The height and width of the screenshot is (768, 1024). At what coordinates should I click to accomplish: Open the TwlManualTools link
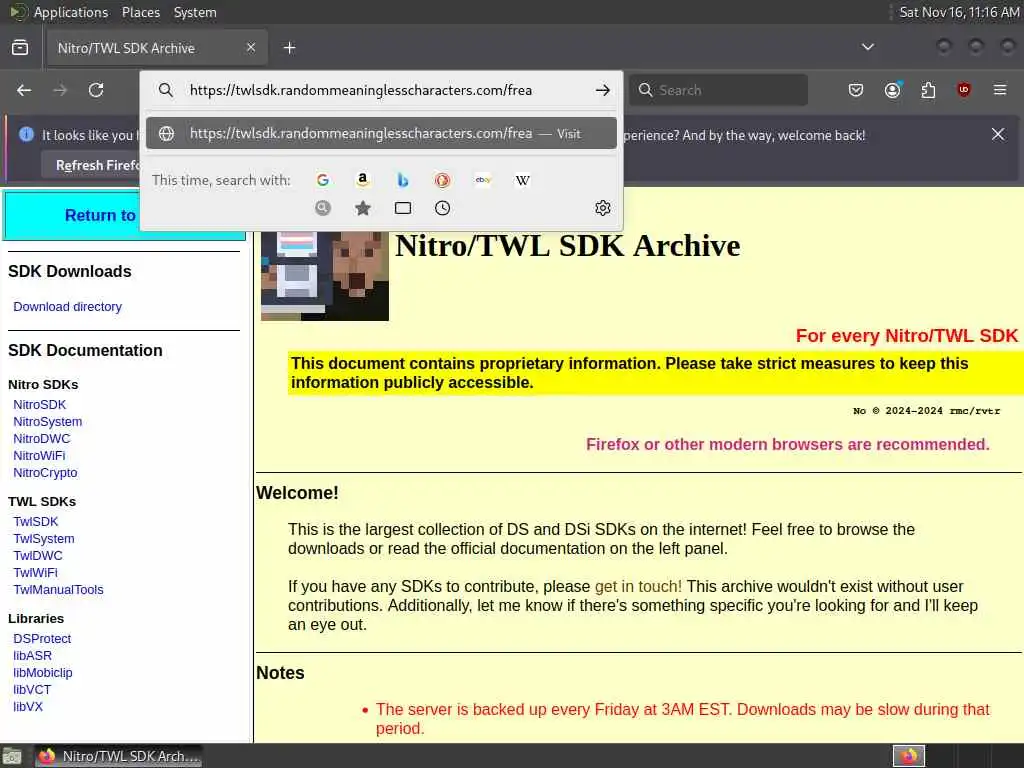pos(58,590)
